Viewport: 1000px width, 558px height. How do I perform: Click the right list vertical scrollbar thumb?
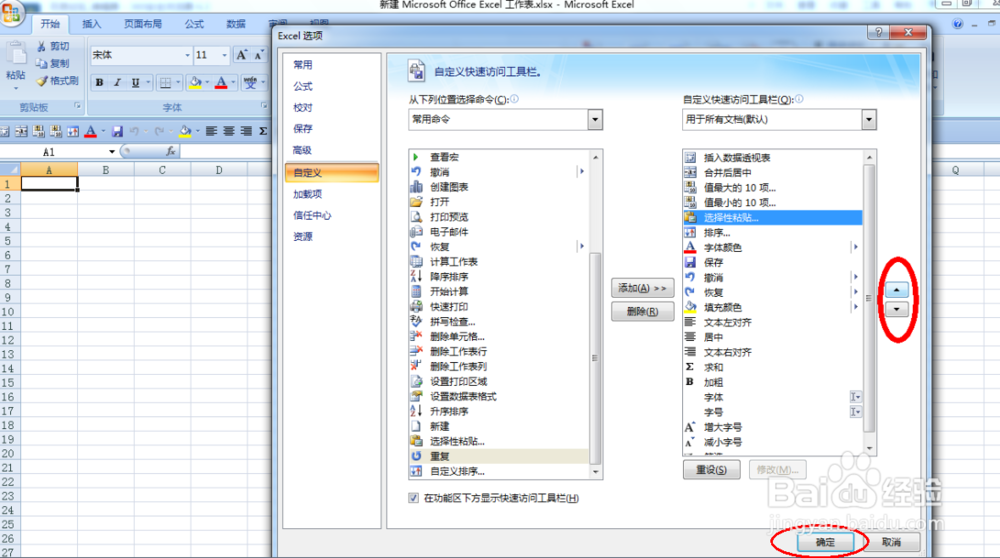point(869,297)
